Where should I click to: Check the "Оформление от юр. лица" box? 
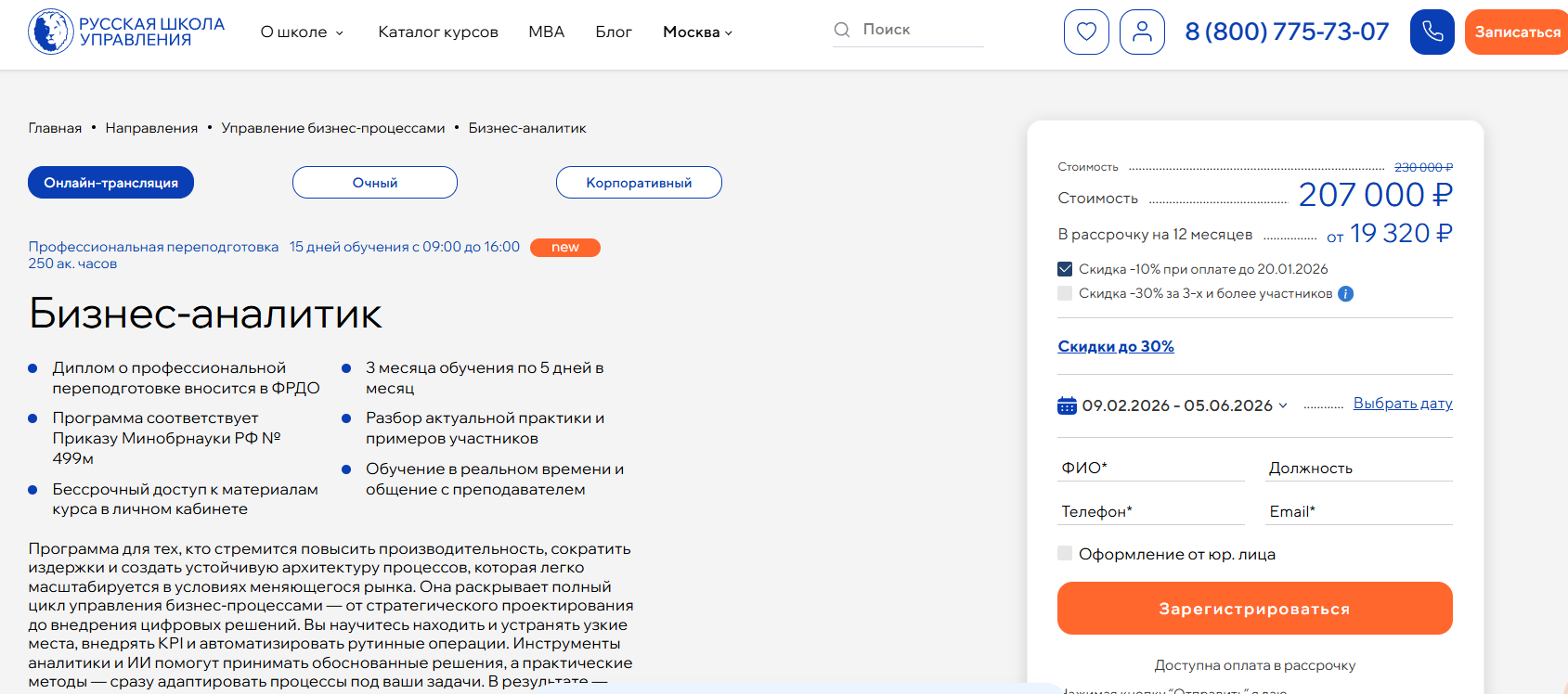coord(1065,554)
